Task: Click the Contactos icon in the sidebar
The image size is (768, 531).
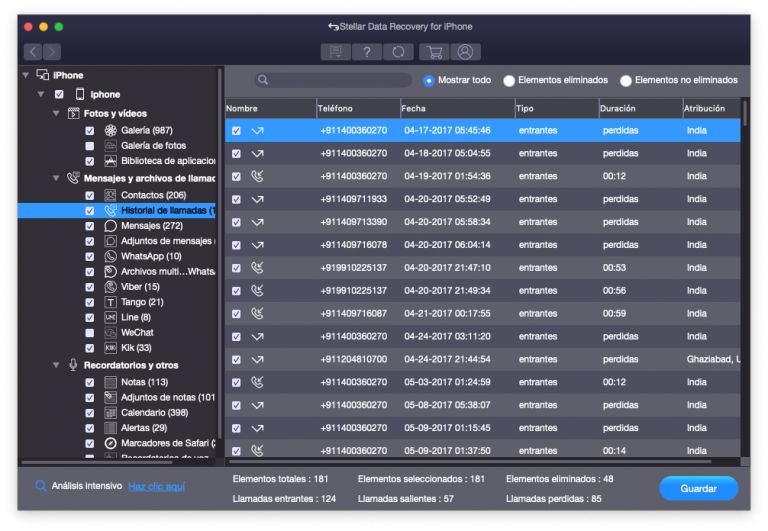Action: (111, 195)
